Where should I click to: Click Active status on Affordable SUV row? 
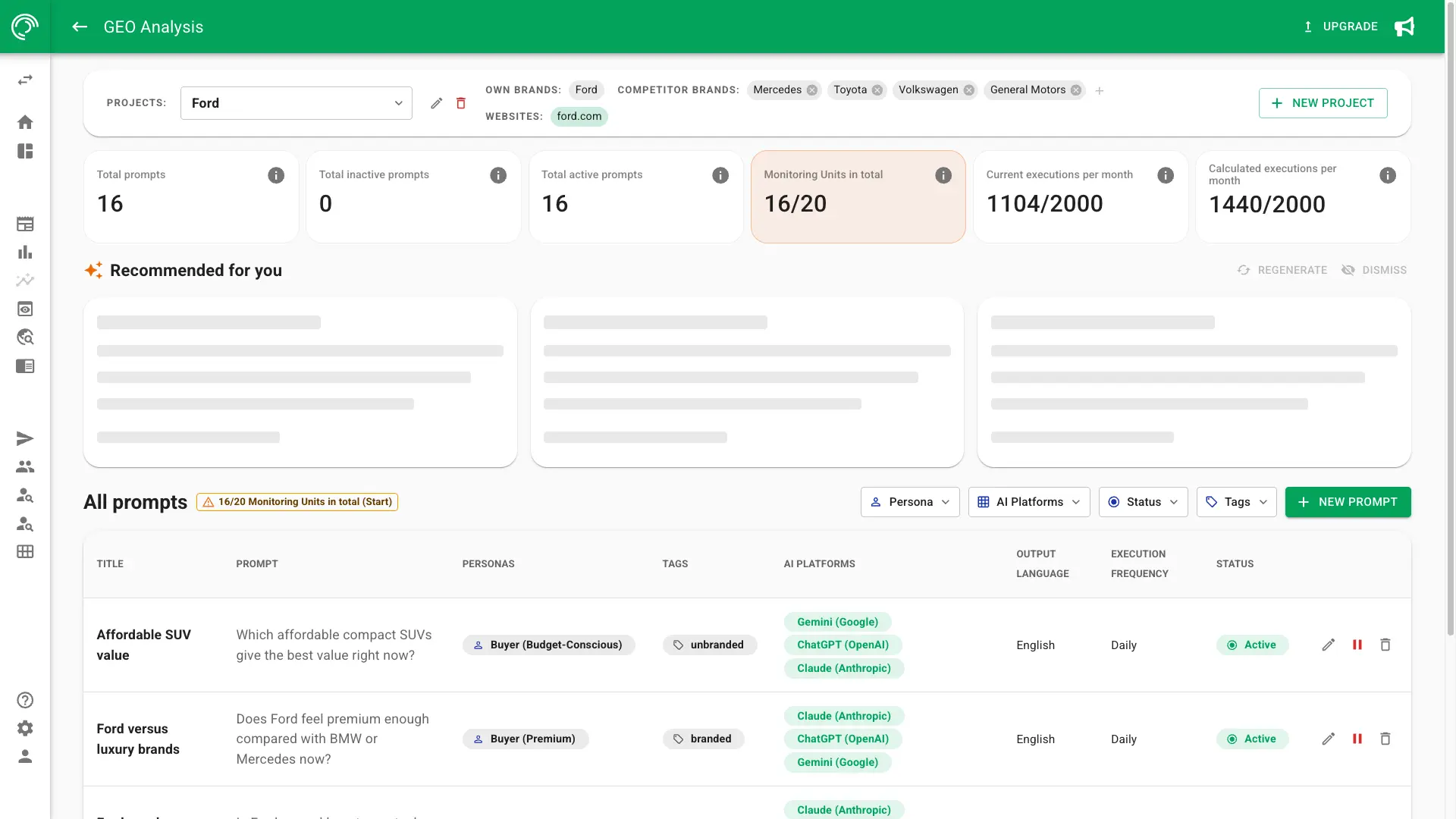(1252, 645)
